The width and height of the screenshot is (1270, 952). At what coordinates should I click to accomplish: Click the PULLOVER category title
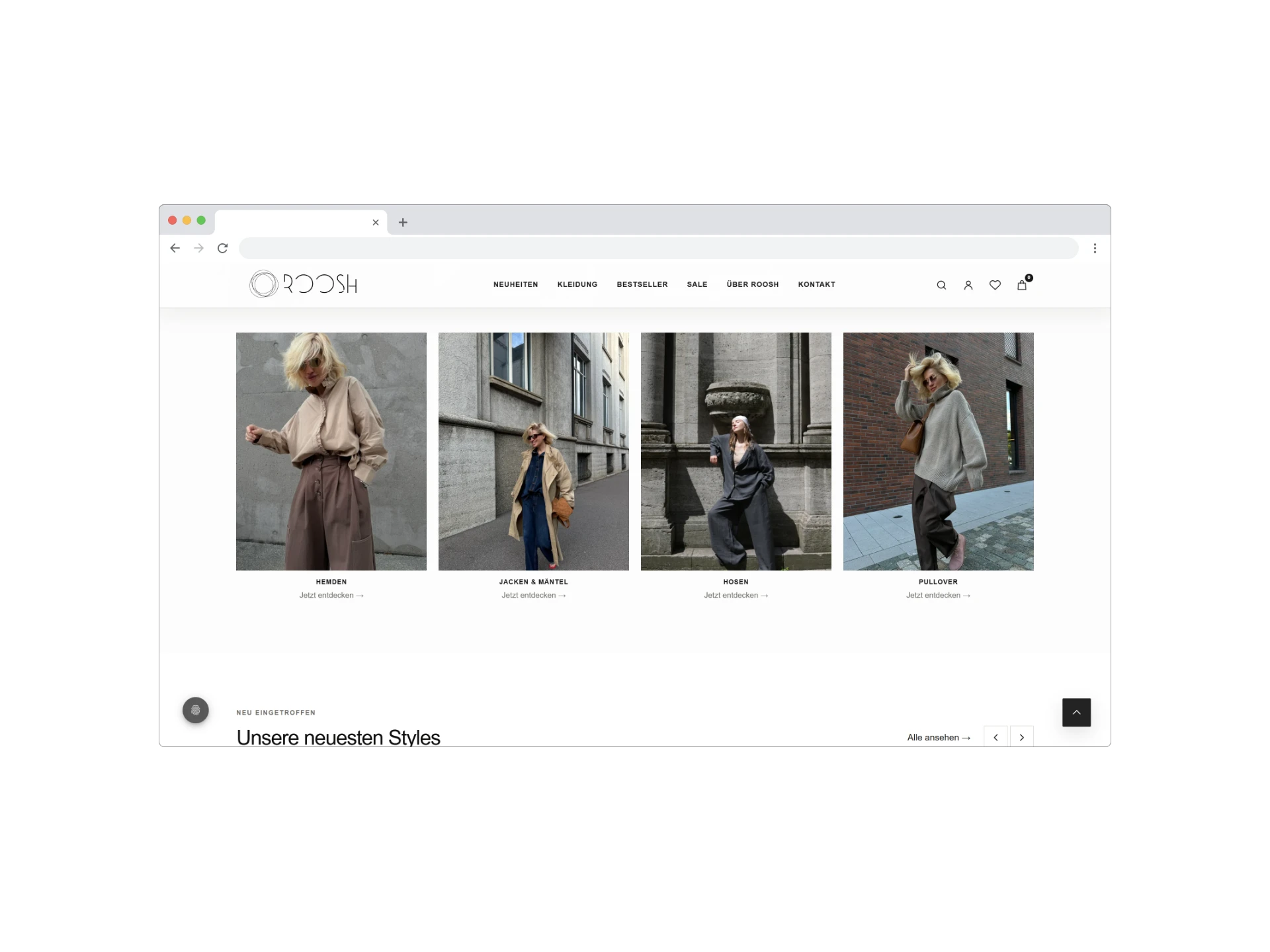[938, 582]
